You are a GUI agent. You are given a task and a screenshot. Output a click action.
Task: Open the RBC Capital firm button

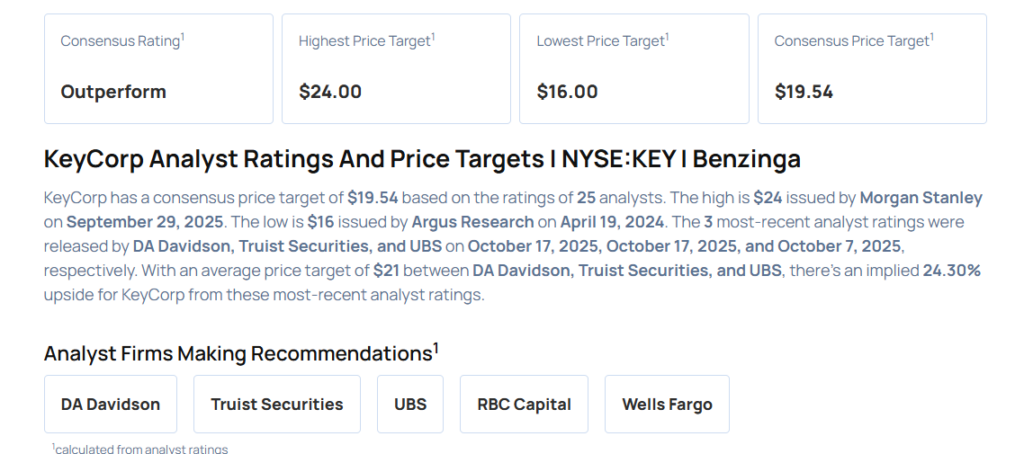pyautogui.click(x=524, y=404)
